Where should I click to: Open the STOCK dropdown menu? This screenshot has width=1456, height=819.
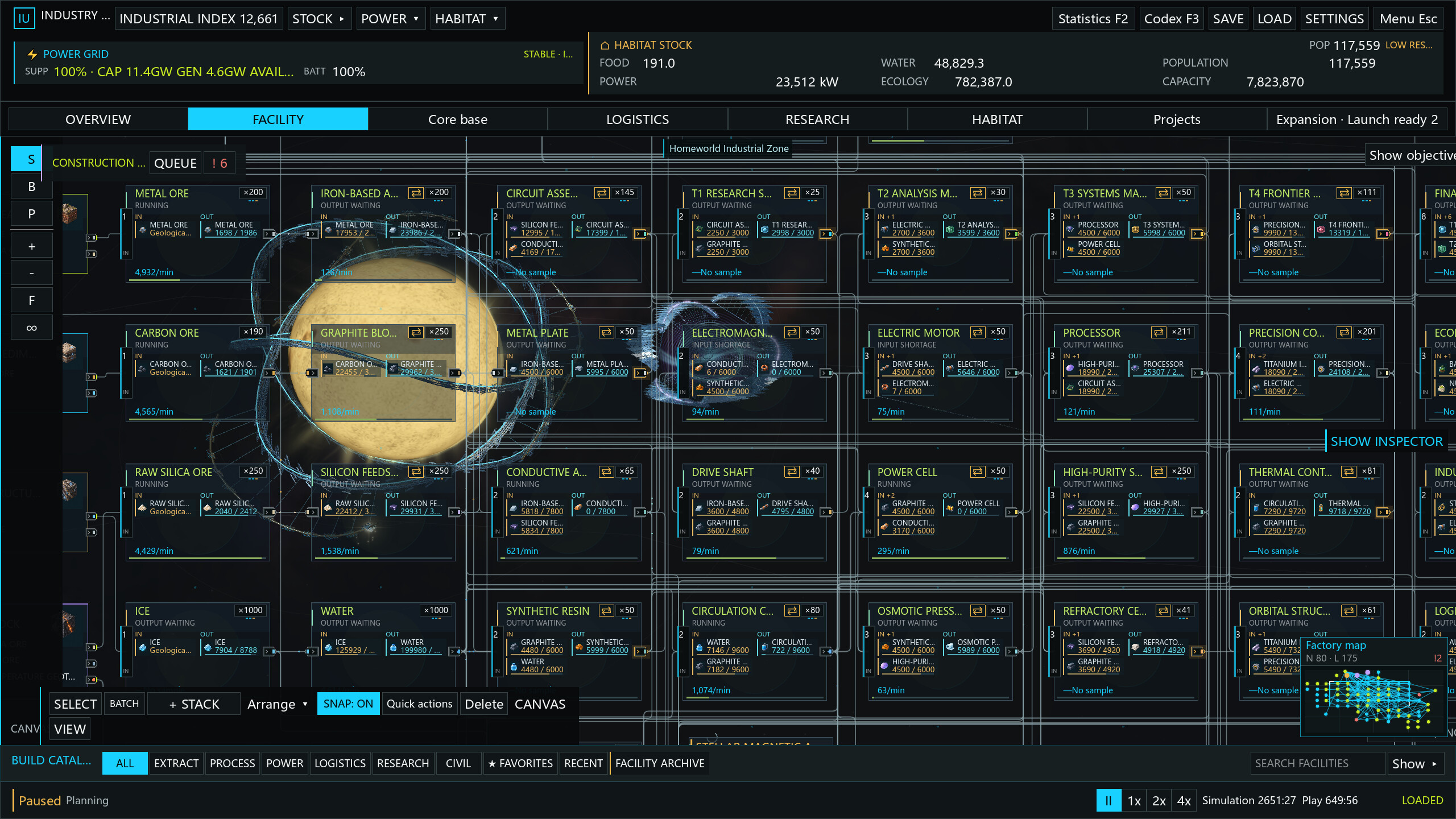tap(319, 19)
